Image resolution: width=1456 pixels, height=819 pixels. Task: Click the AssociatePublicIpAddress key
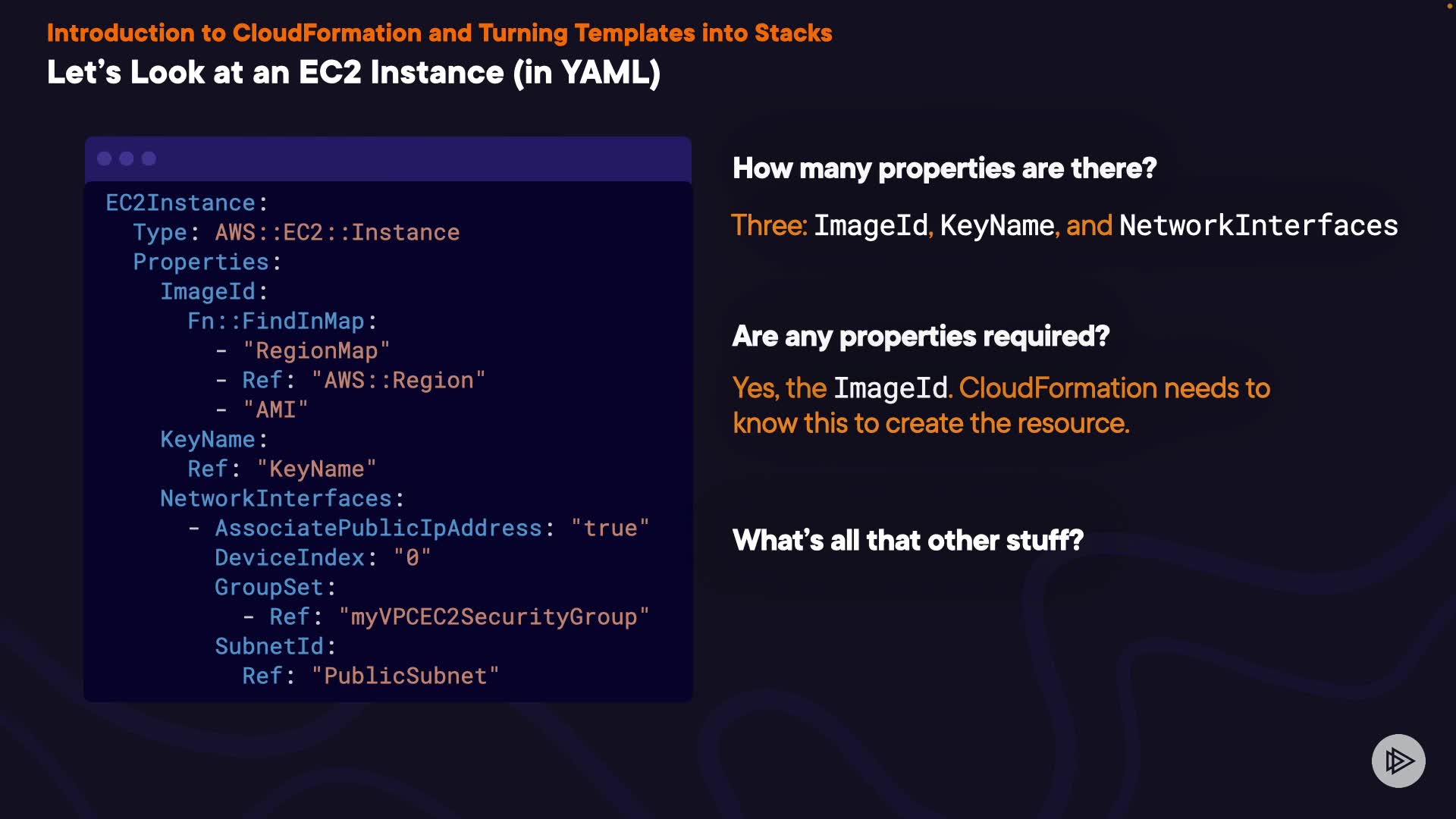tap(378, 529)
